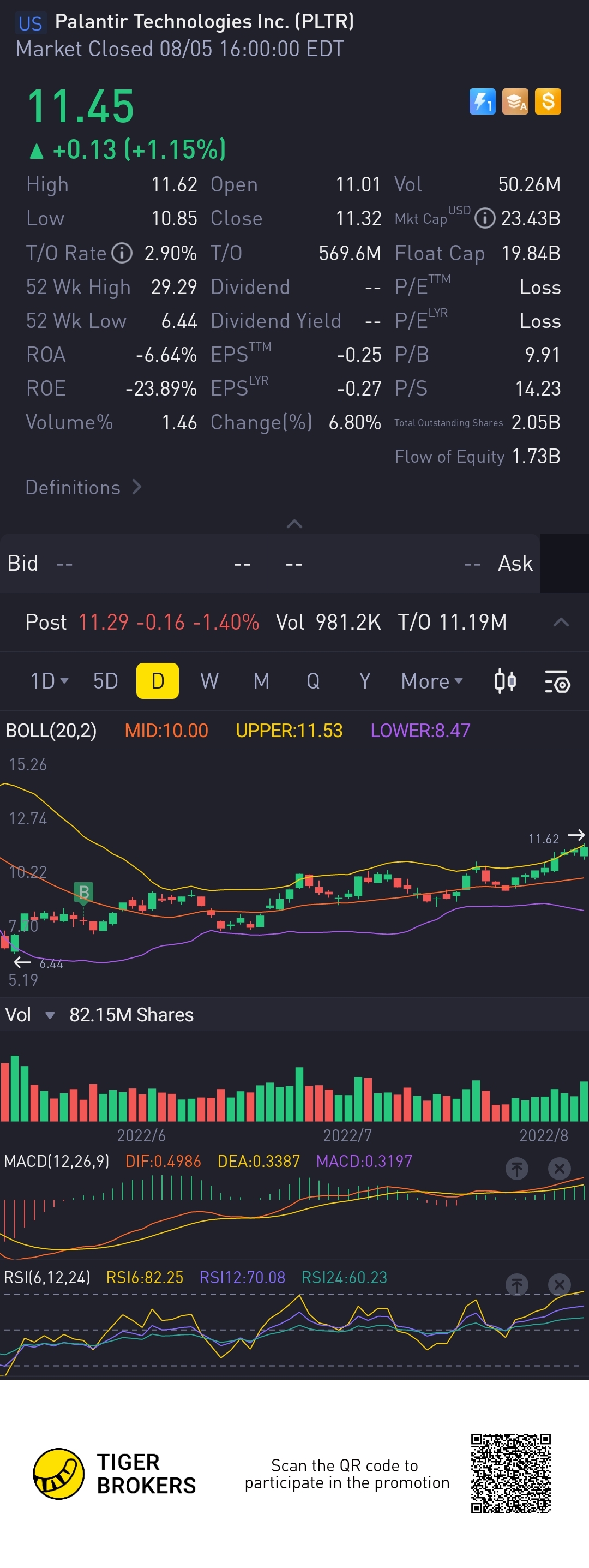Image resolution: width=589 pixels, height=1568 pixels.
Task: Open the Definitions link
Action: pyautogui.click(x=83, y=488)
